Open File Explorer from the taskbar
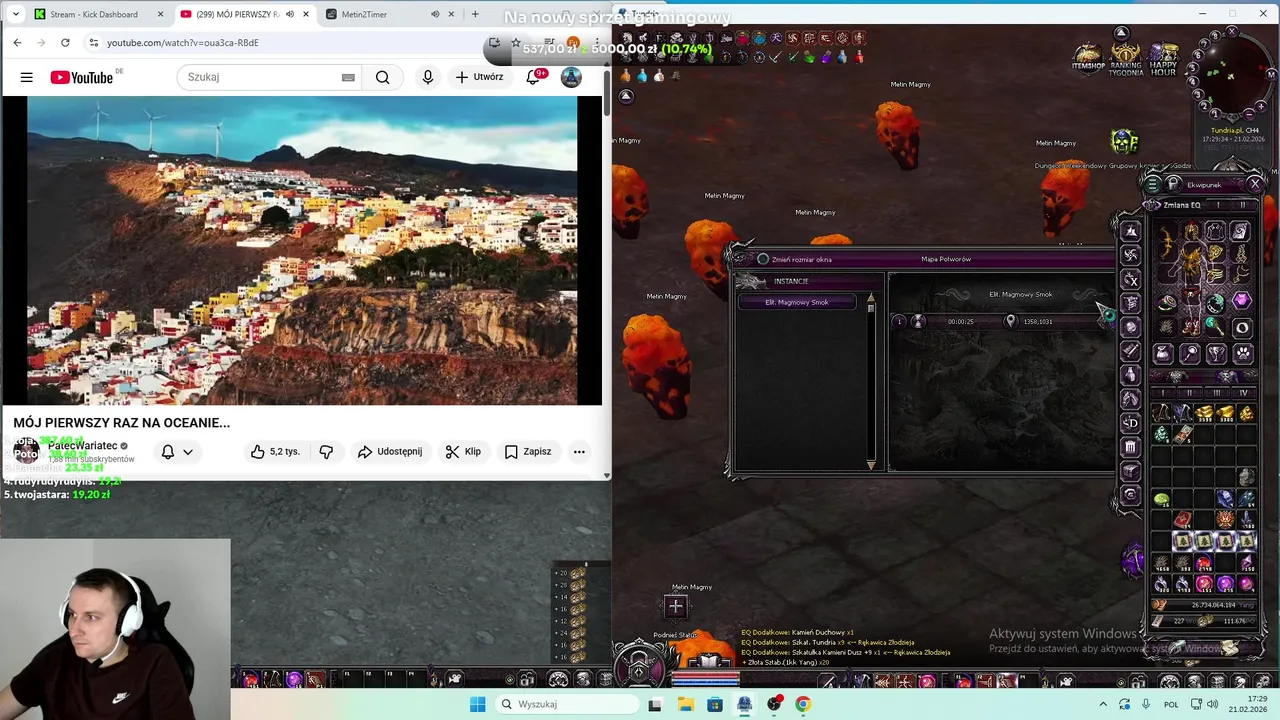The height and width of the screenshot is (720, 1280). (x=686, y=704)
